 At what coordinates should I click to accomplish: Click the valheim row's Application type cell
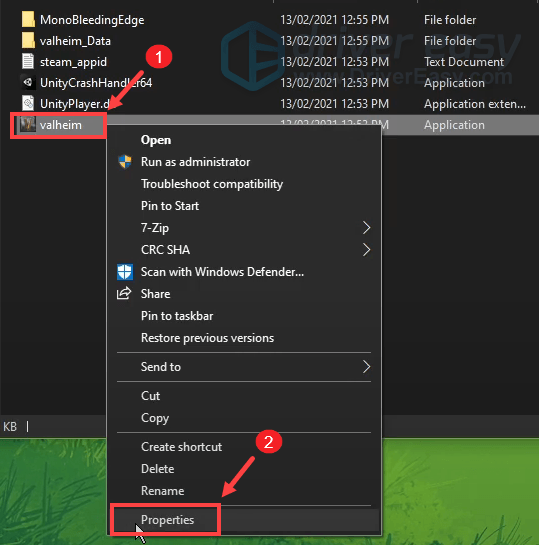tap(454, 125)
